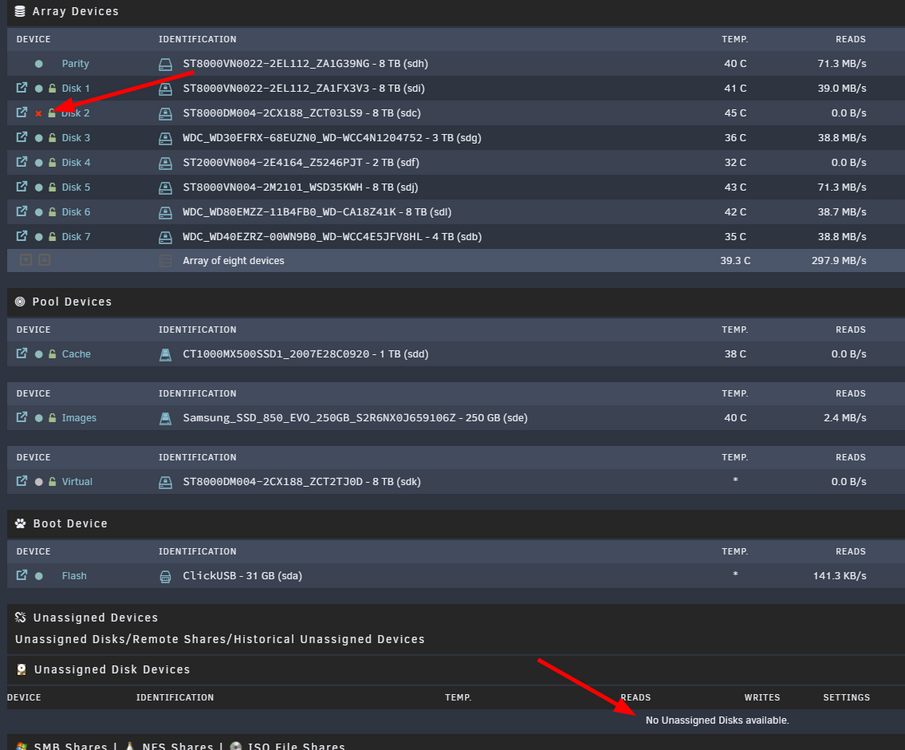
Task: Click the SSD icon for CT1000MX500SSD1
Action: (x=166, y=355)
